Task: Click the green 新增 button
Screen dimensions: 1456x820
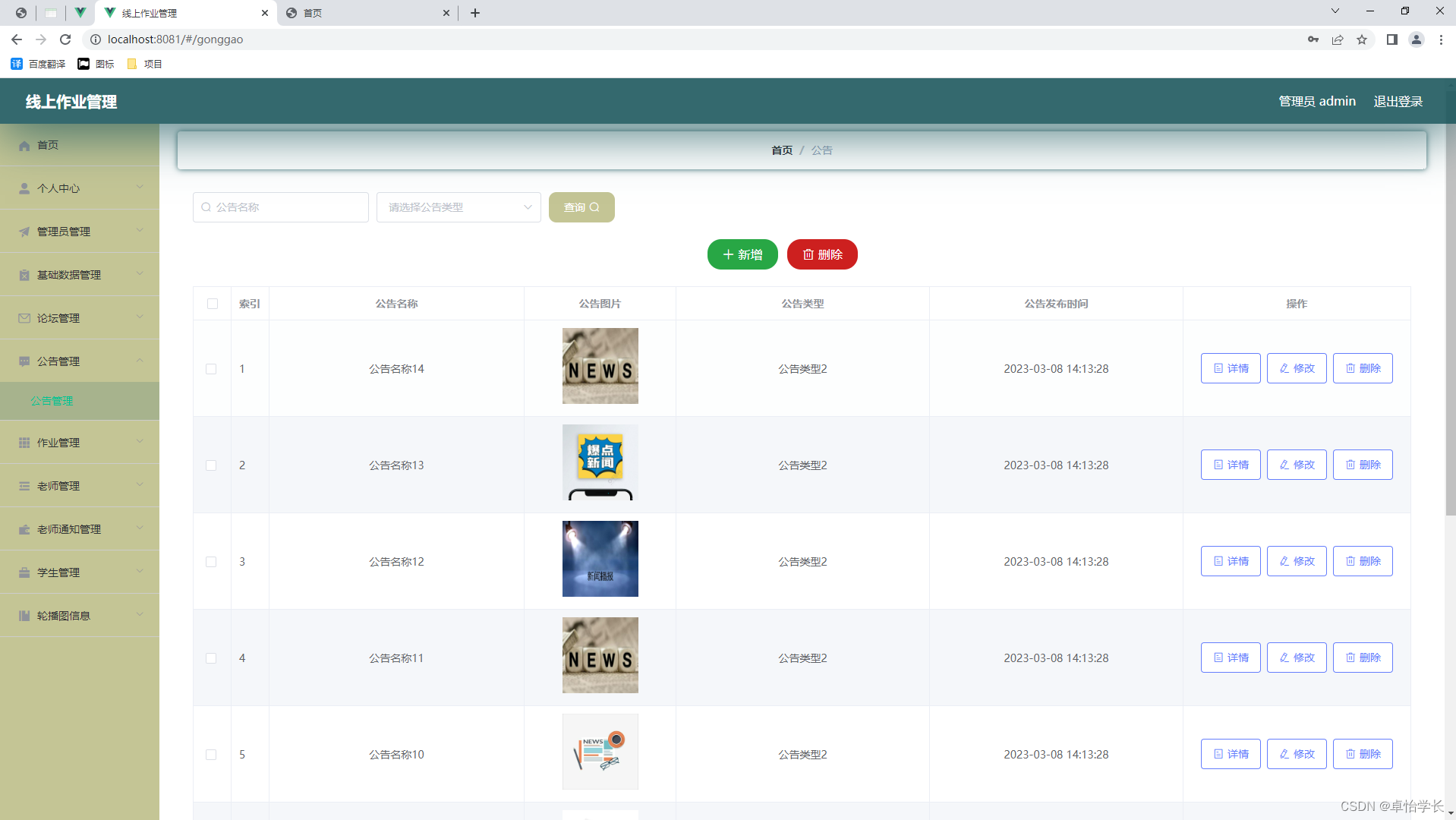Action: click(x=742, y=254)
